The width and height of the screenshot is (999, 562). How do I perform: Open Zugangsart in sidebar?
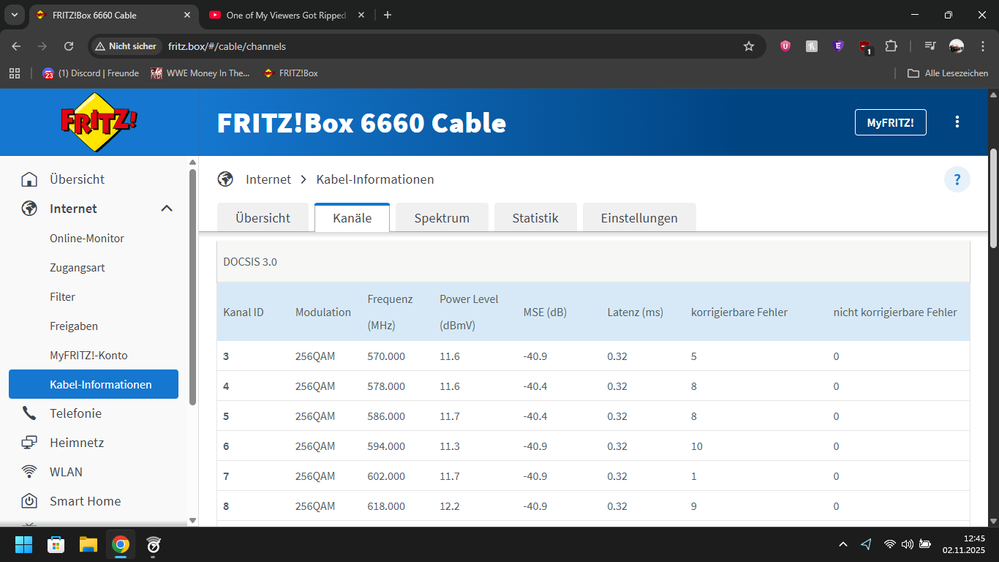click(77, 268)
